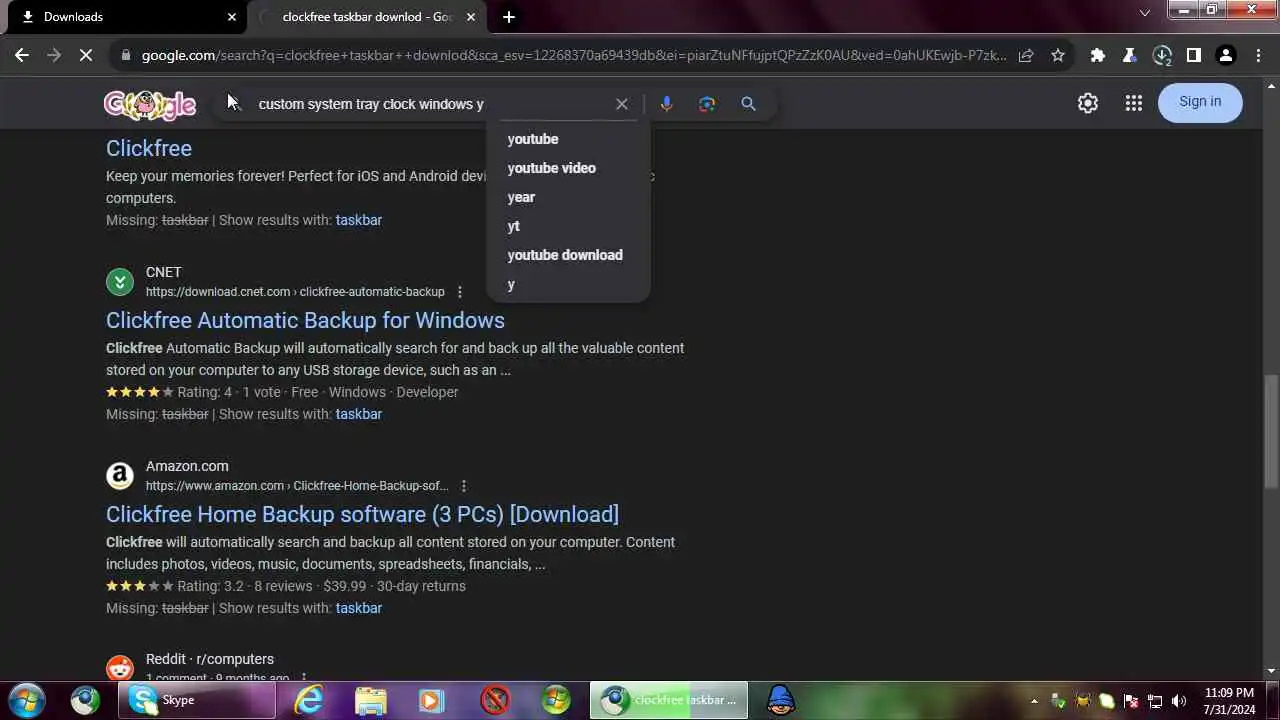Open the tab search dropdown arrow
Viewport: 1280px width, 720px height.
click(x=1145, y=13)
